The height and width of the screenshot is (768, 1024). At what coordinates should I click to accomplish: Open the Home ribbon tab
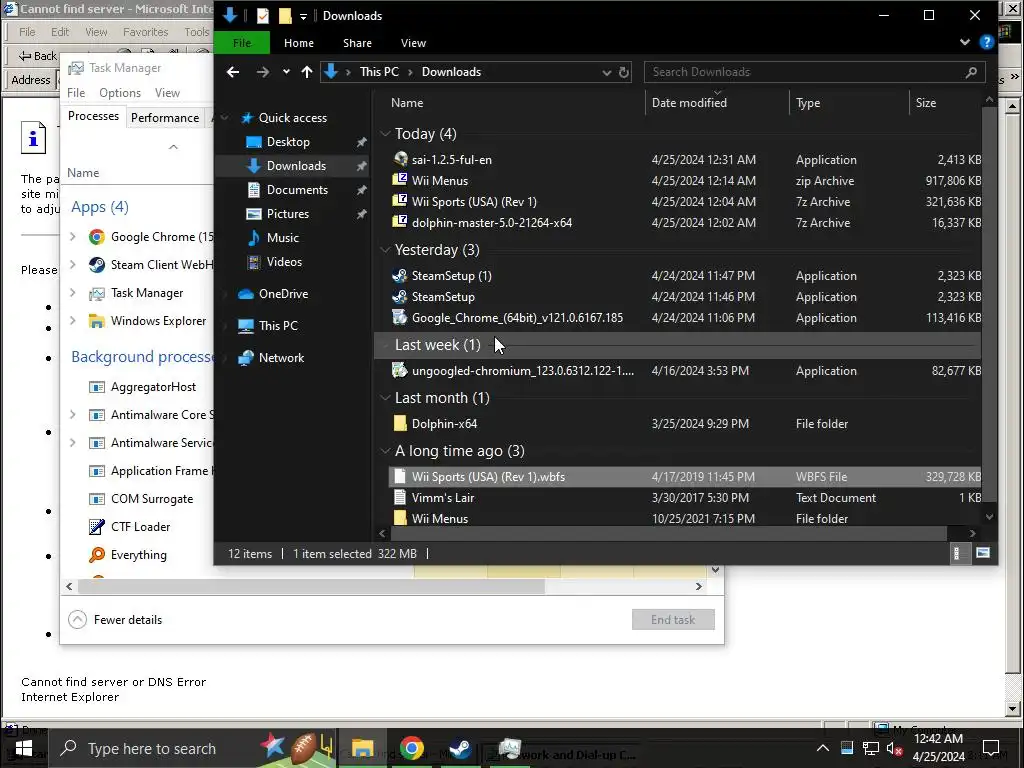click(298, 43)
